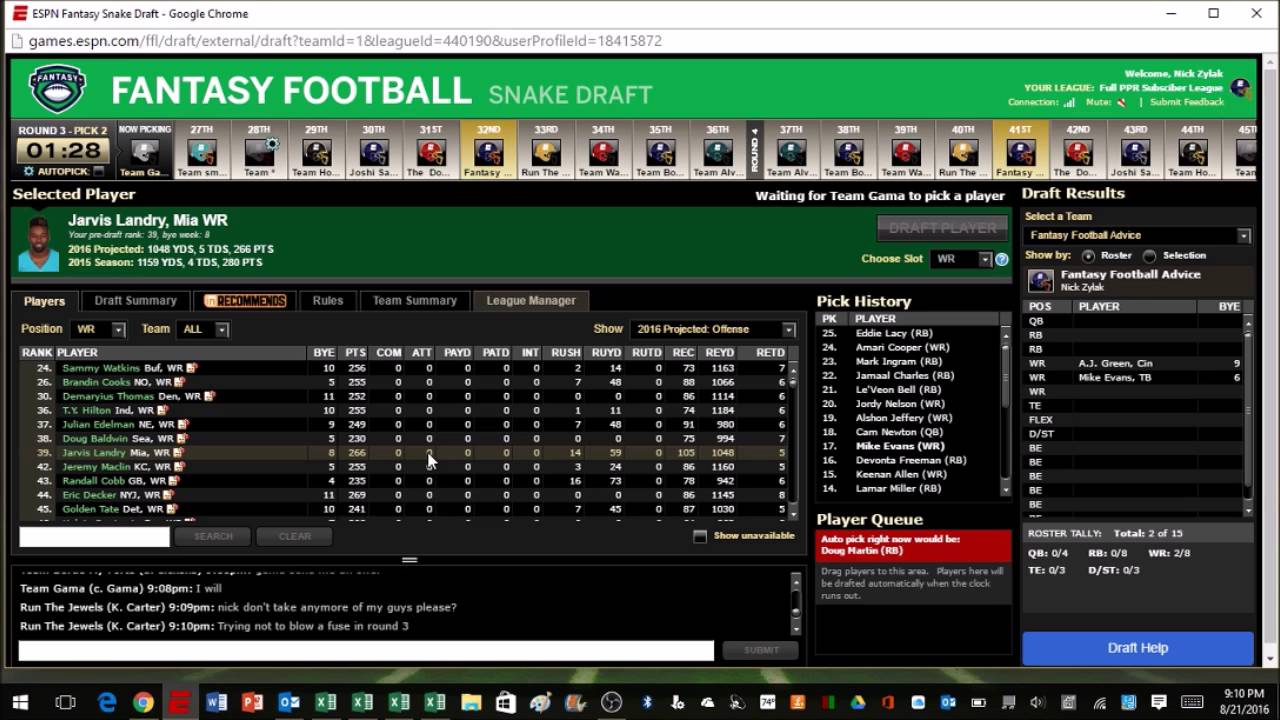Enable Show unavailable checkbox

tap(700, 536)
